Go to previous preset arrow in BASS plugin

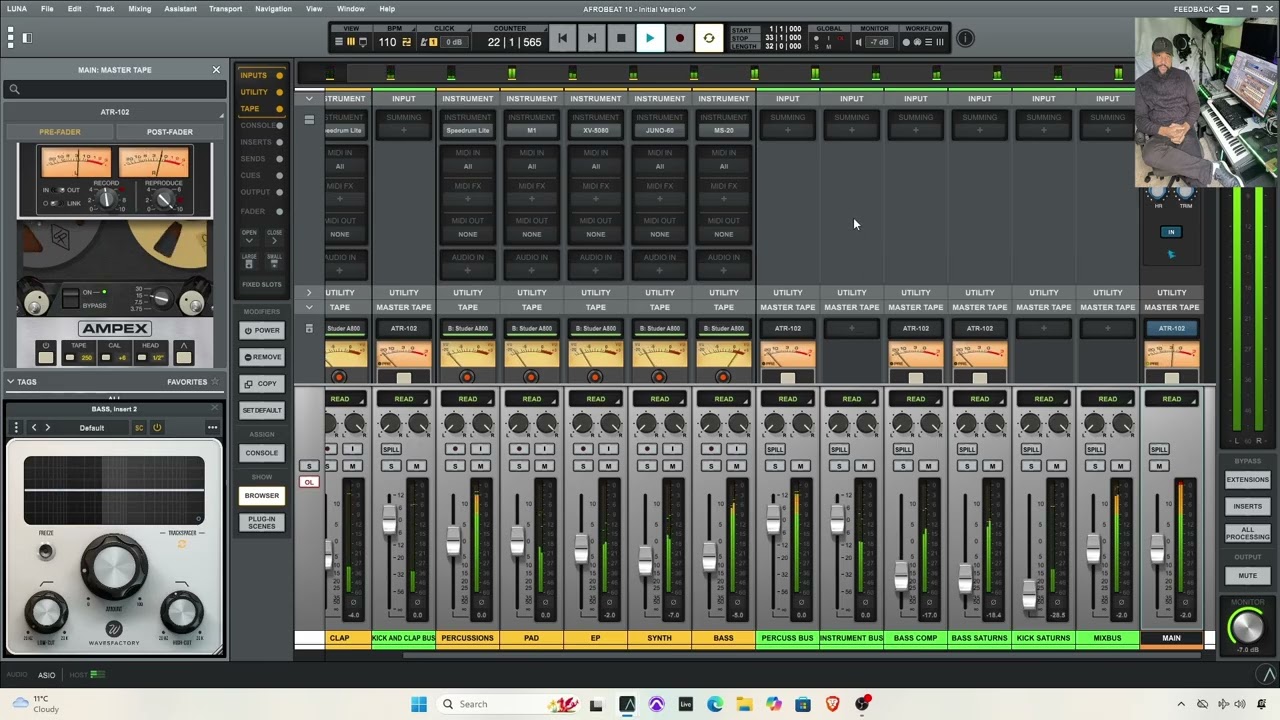click(x=33, y=427)
